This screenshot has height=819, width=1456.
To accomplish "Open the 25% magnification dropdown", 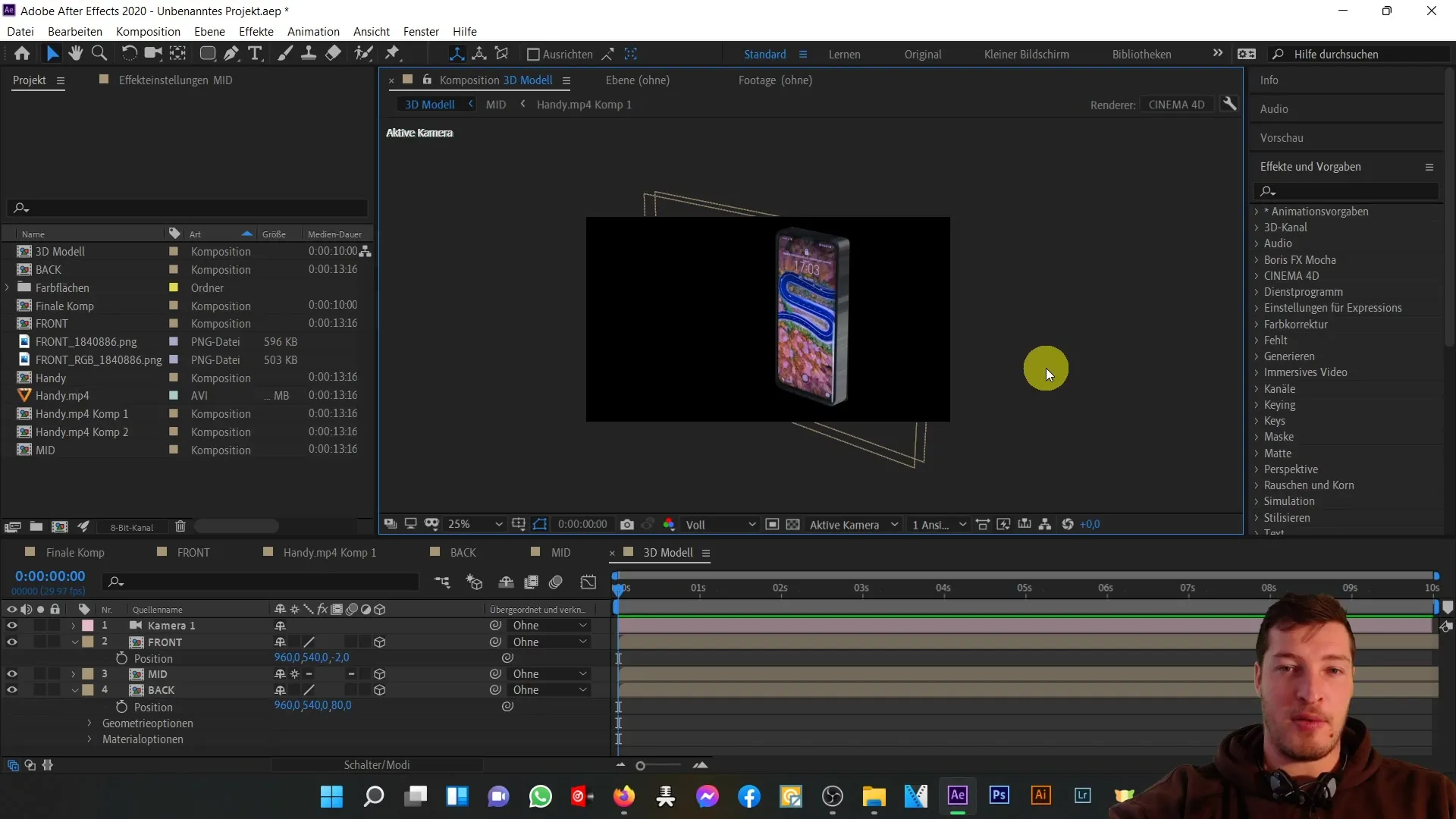I will tap(475, 525).
